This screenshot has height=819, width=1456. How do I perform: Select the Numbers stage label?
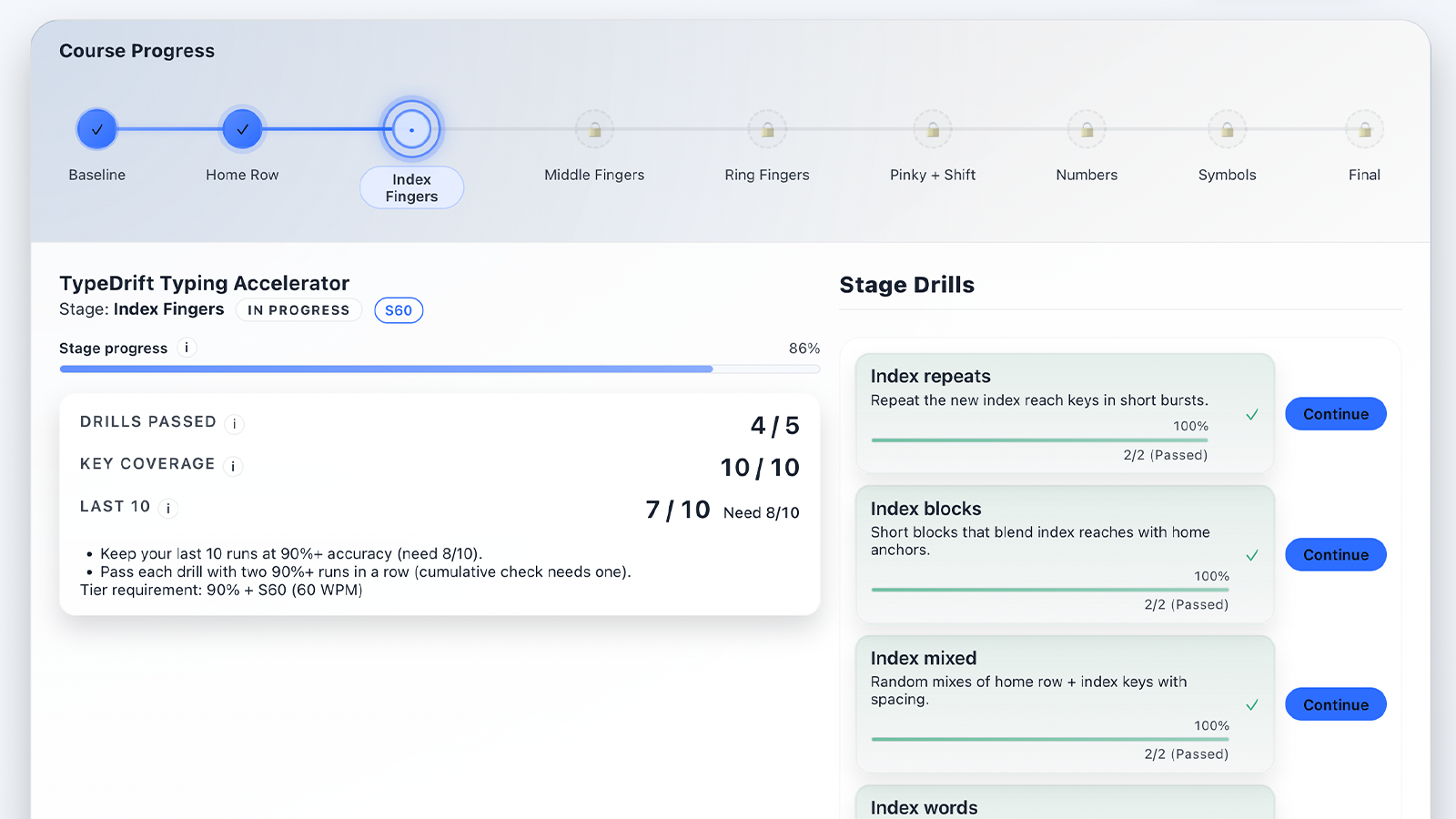click(x=1087, y=175)
